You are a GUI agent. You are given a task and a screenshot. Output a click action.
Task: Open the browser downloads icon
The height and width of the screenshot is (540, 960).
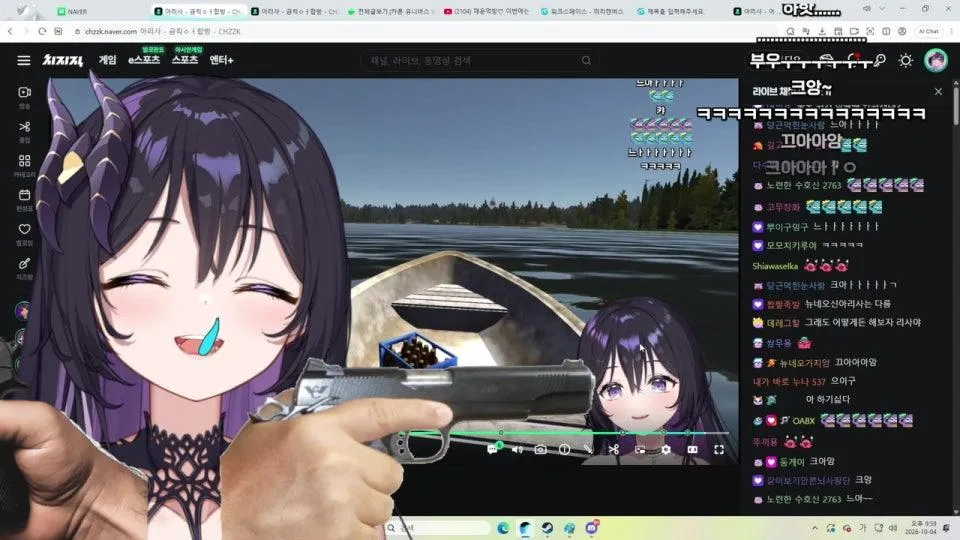coord(822,31)
